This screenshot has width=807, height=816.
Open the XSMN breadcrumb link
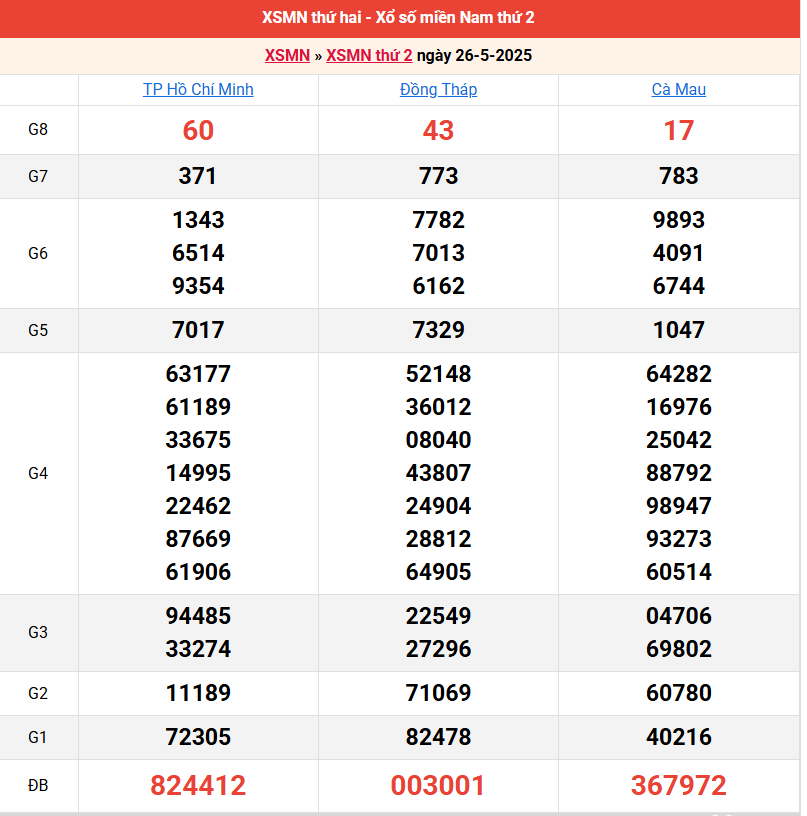287,55
